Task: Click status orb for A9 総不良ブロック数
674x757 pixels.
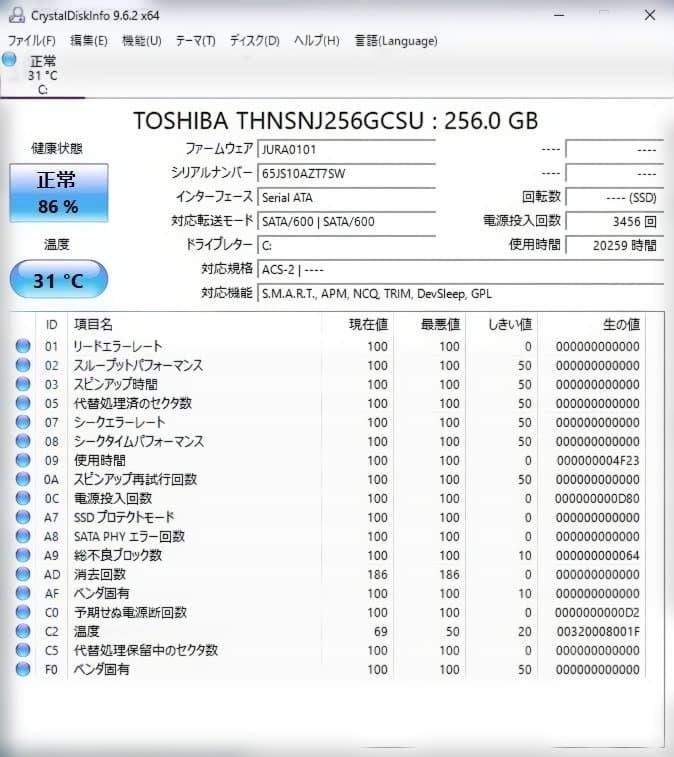Action: pos(23,555)
